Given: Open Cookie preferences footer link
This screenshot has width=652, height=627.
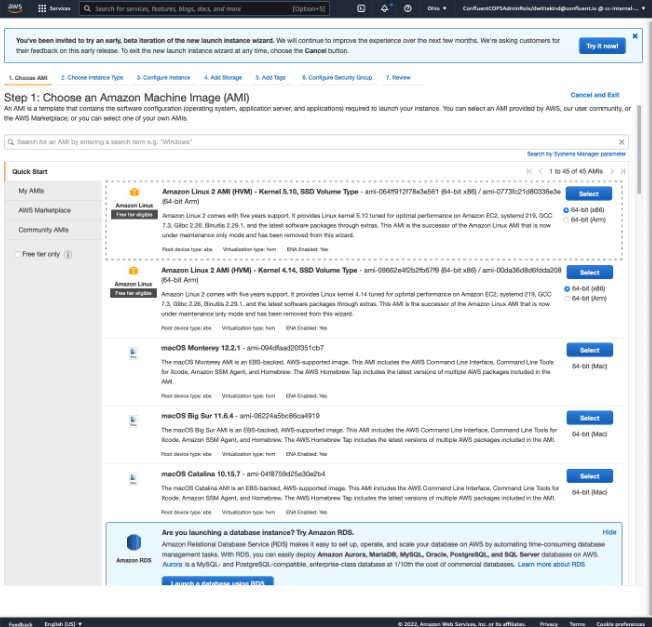Looking at the screenshot, I should pos(620,624).
